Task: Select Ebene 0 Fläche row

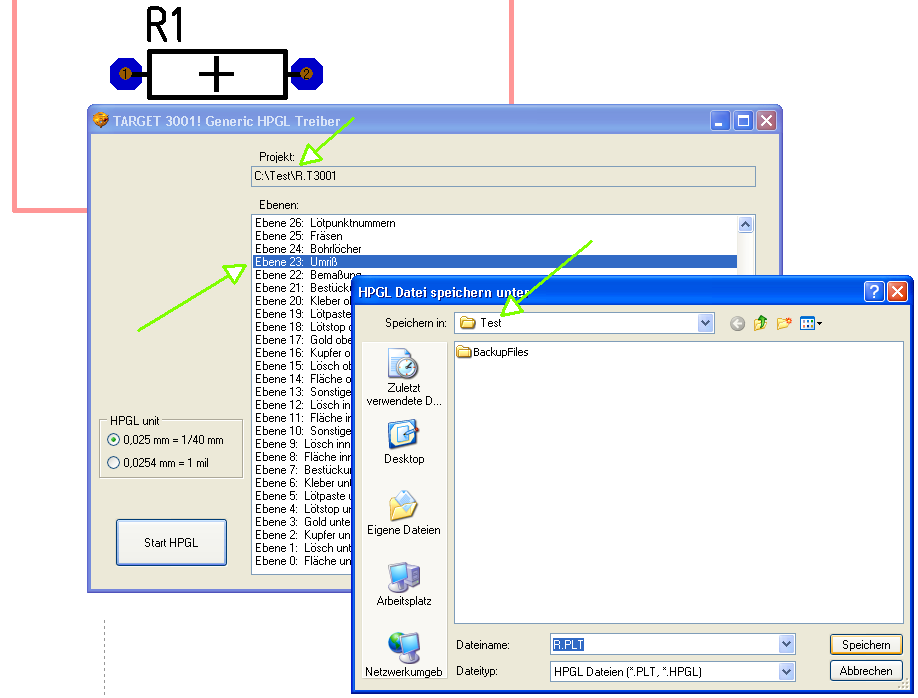Action: click(x=302, y=560)
